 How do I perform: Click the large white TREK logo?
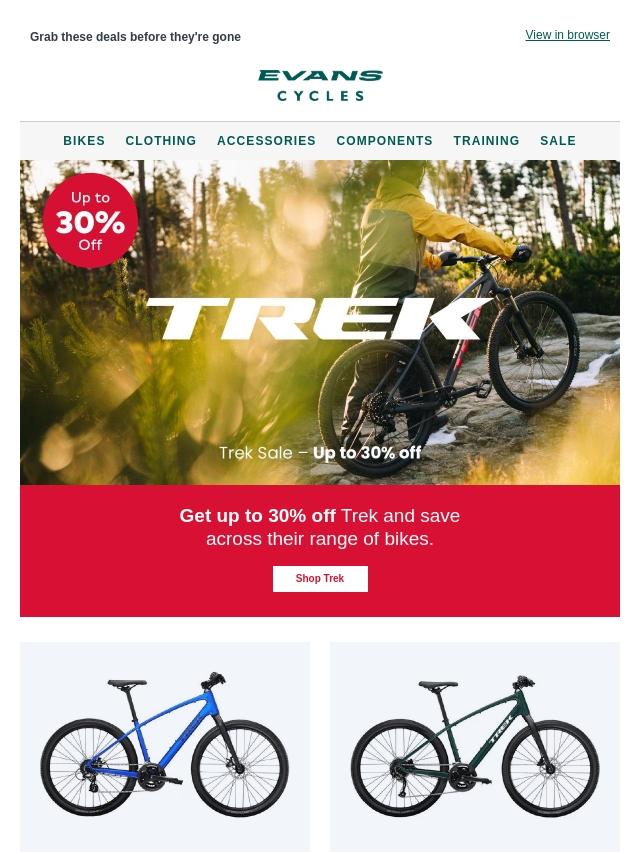319,319
